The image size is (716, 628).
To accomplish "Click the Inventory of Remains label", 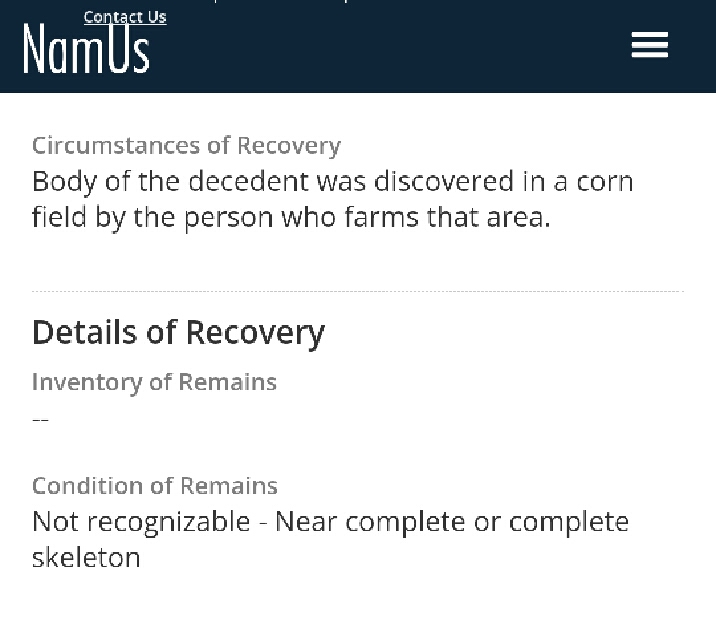I will (154, 382).
